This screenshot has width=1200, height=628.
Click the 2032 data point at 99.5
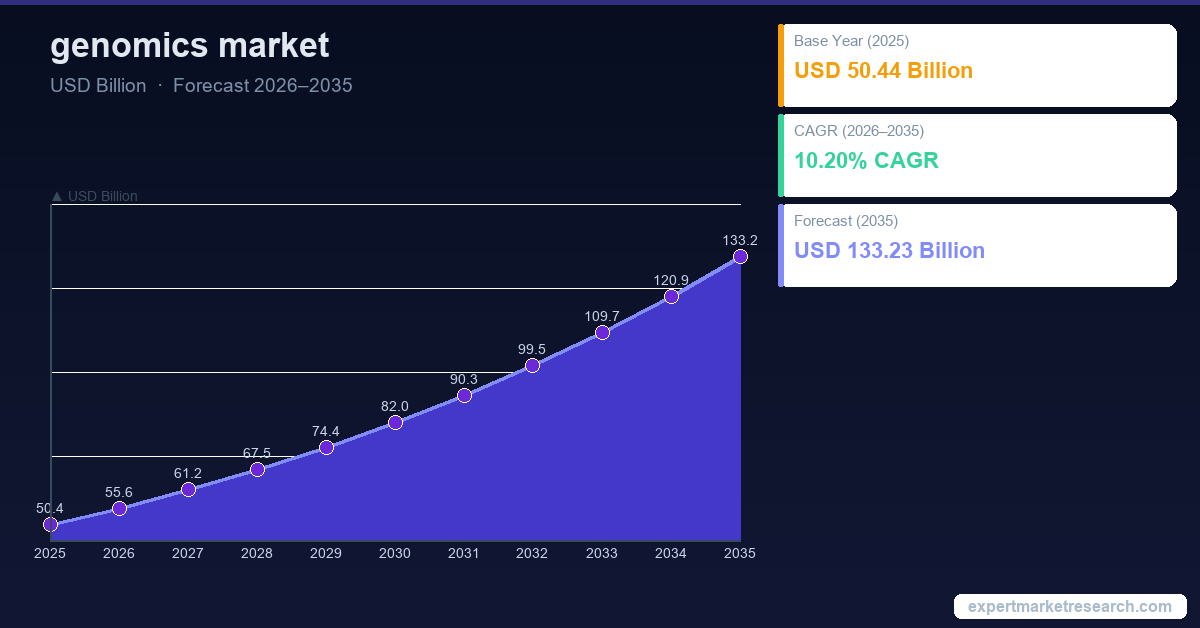coord(532,365)
